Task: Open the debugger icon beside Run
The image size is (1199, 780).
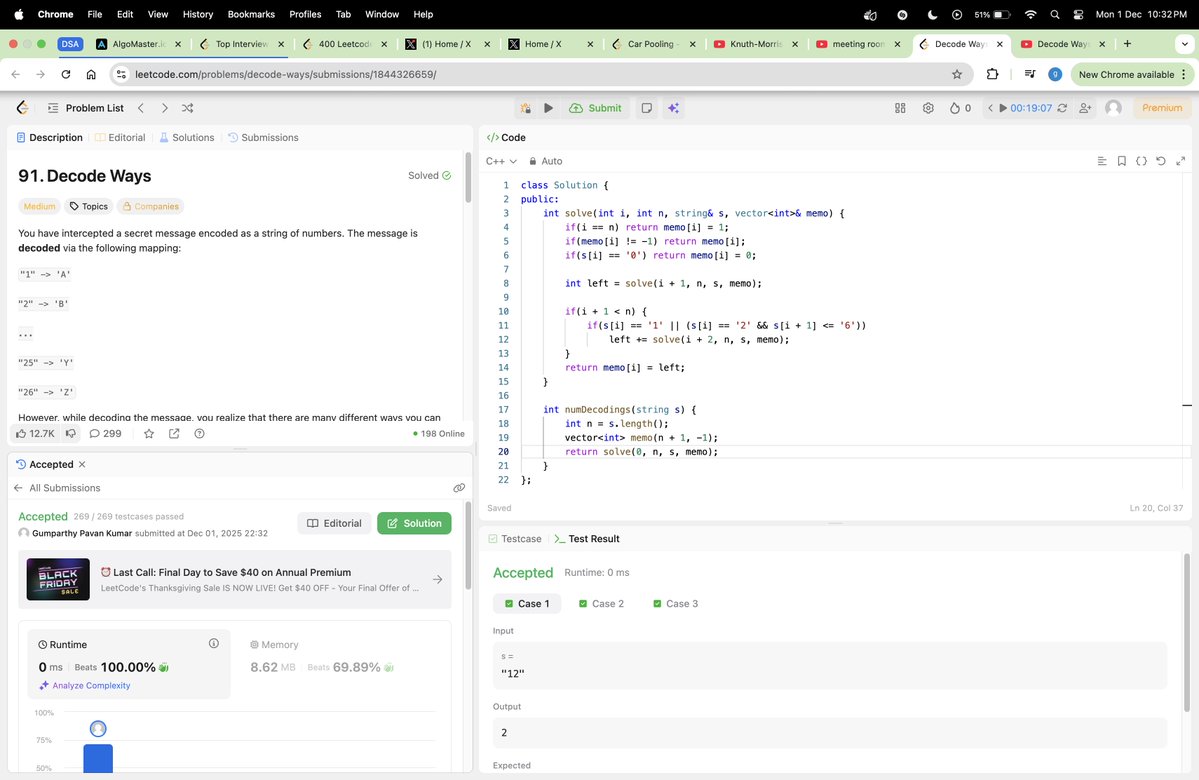Action: pyautogui.click(x=525, y=108)
